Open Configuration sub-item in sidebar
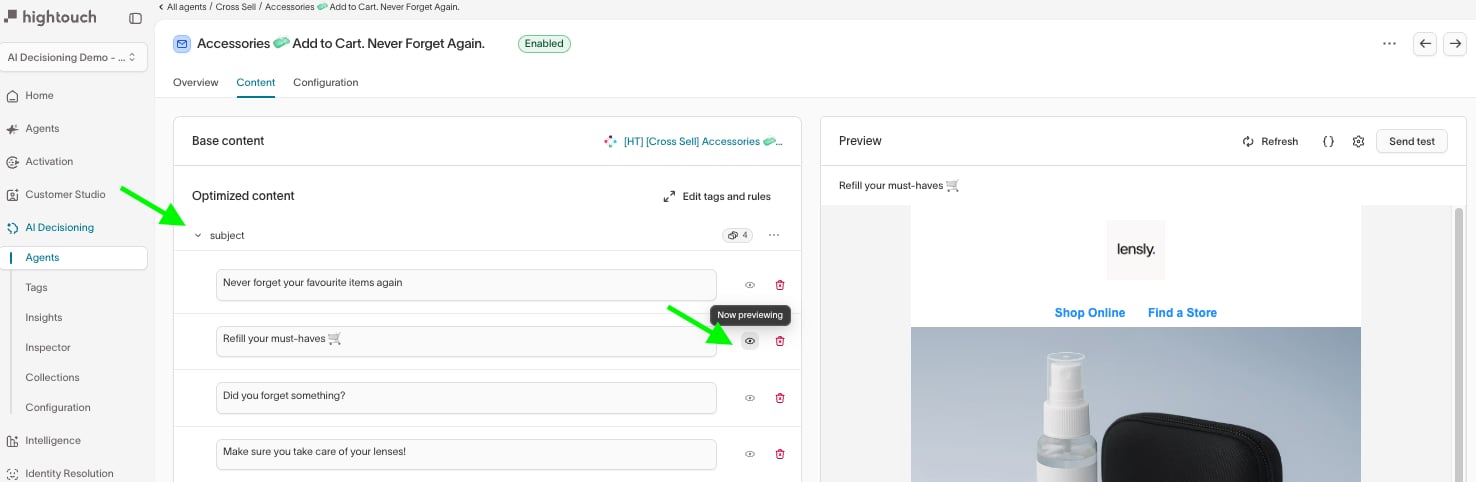This screenshot has height=482, width=1476. [58, 408]
